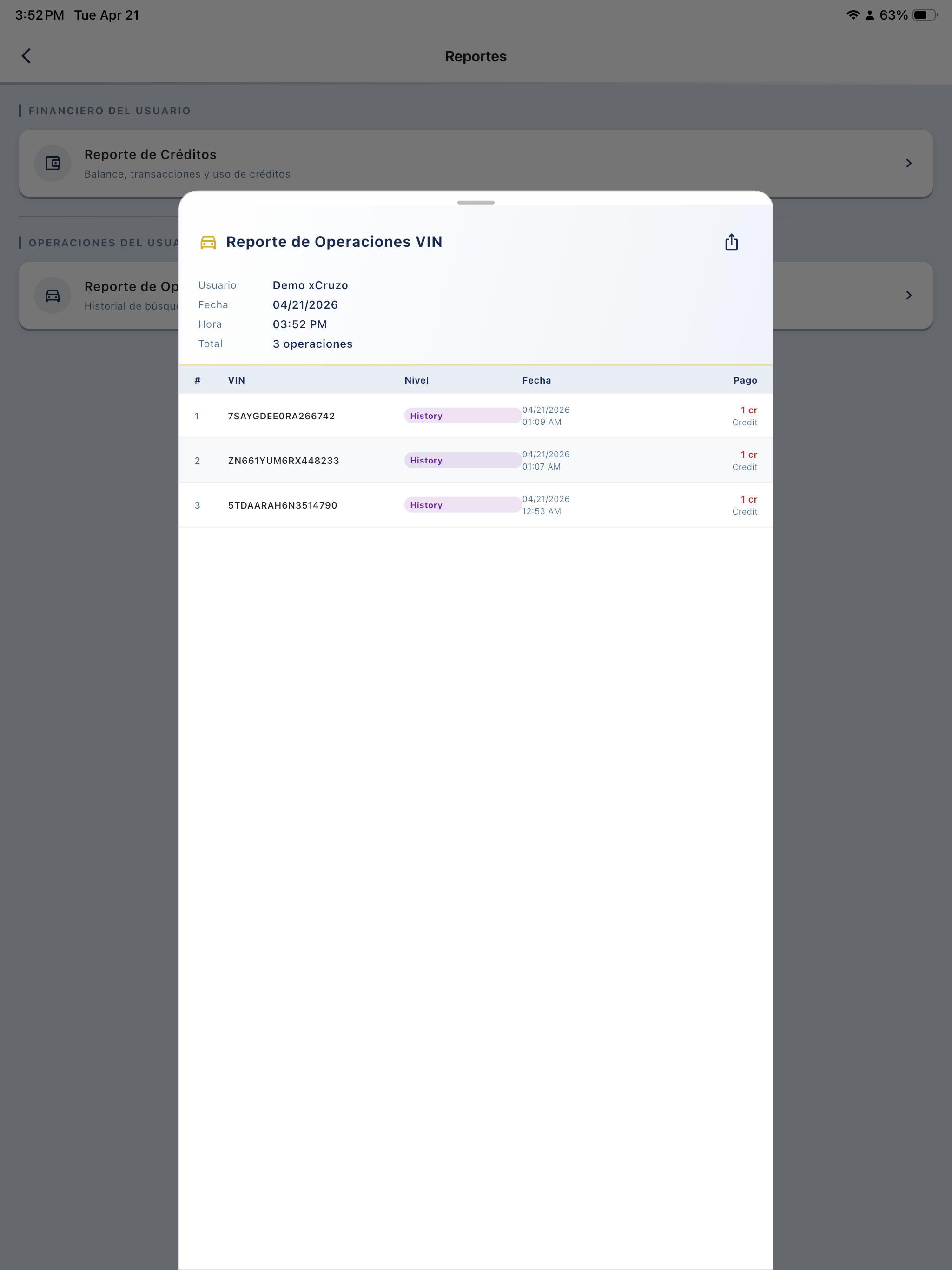This screenshot has height=1270, width=952.
Task: Tap the History badge for VIN 5TDAARAH6N3514790
Action: tap(463, 505)
